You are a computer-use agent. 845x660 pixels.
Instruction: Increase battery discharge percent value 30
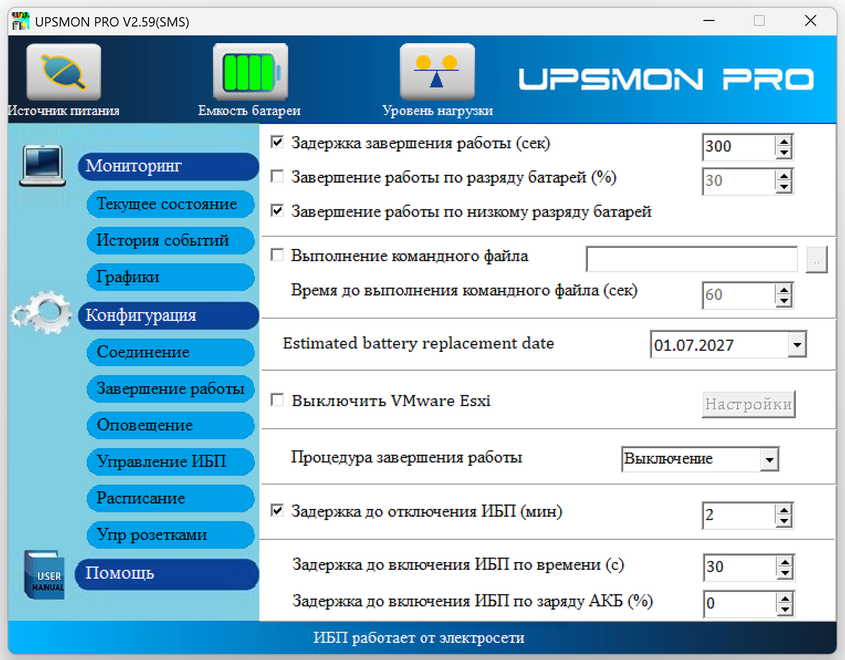784,176
